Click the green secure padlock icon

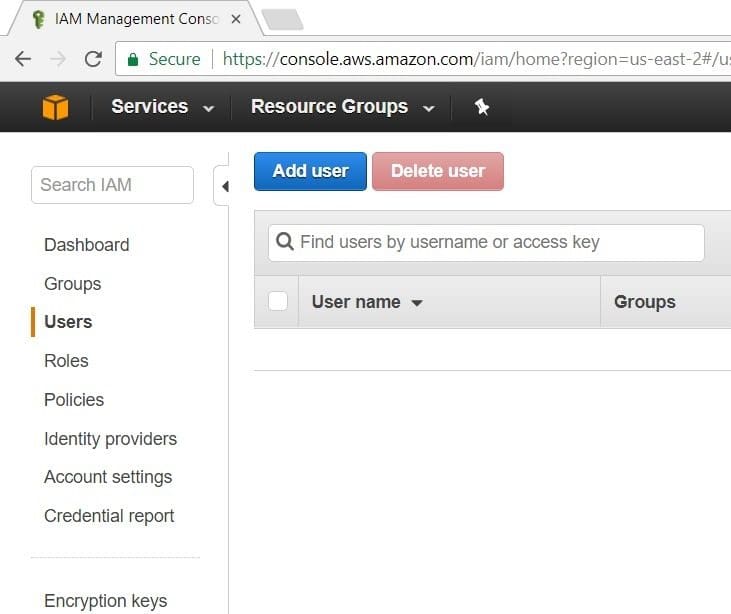133,59
